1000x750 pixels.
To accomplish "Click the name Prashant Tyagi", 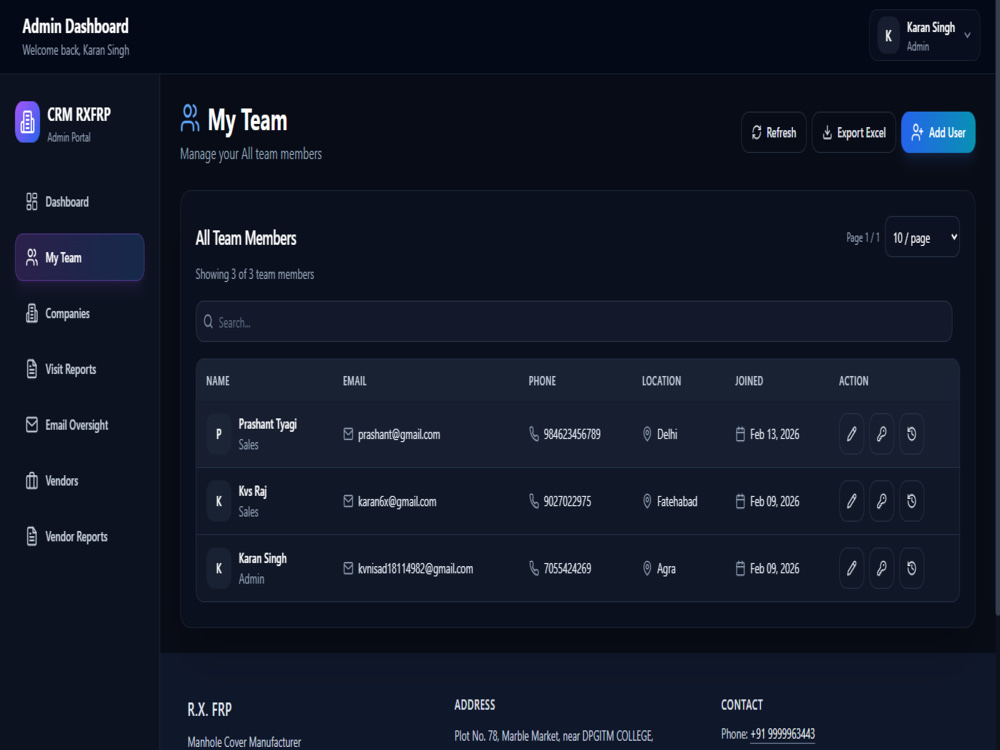I will (x=267, y=424).
